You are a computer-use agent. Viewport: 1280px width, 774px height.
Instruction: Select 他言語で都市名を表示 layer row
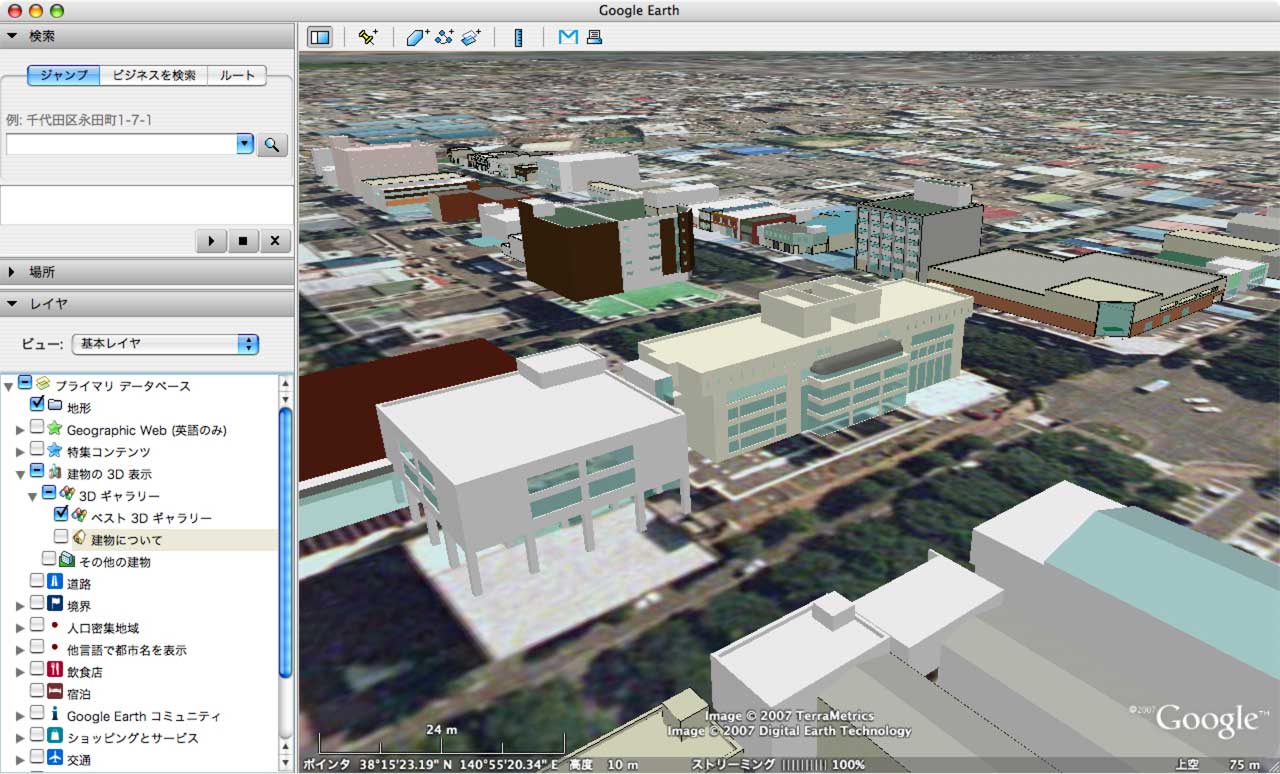point(127,650)
